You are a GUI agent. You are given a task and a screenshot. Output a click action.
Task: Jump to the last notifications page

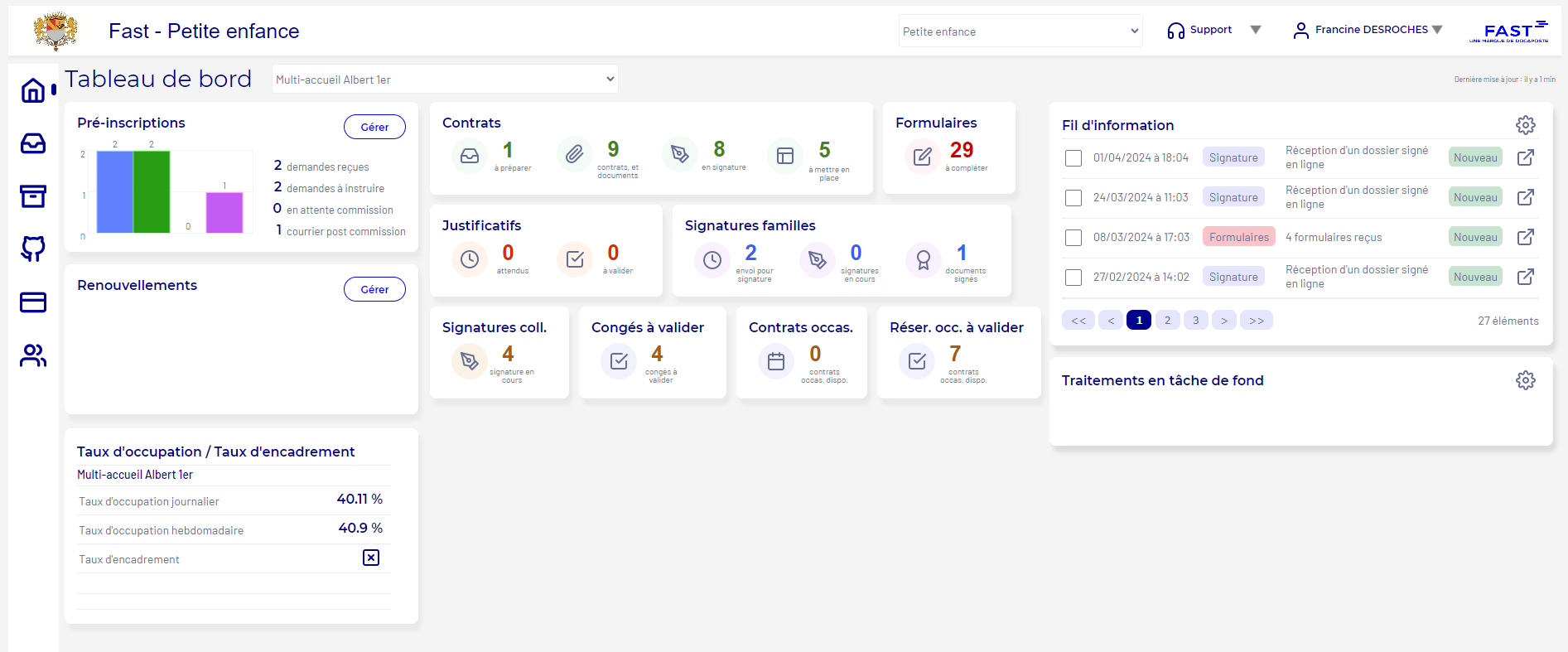click(x=1257, y=321)
